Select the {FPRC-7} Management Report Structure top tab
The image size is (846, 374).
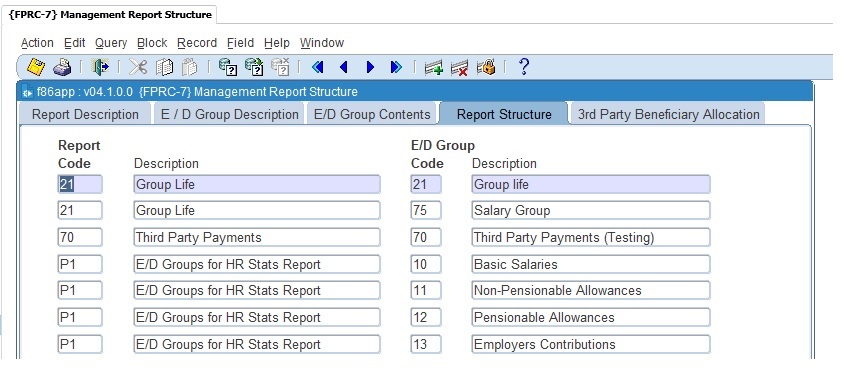pos(110,15)
